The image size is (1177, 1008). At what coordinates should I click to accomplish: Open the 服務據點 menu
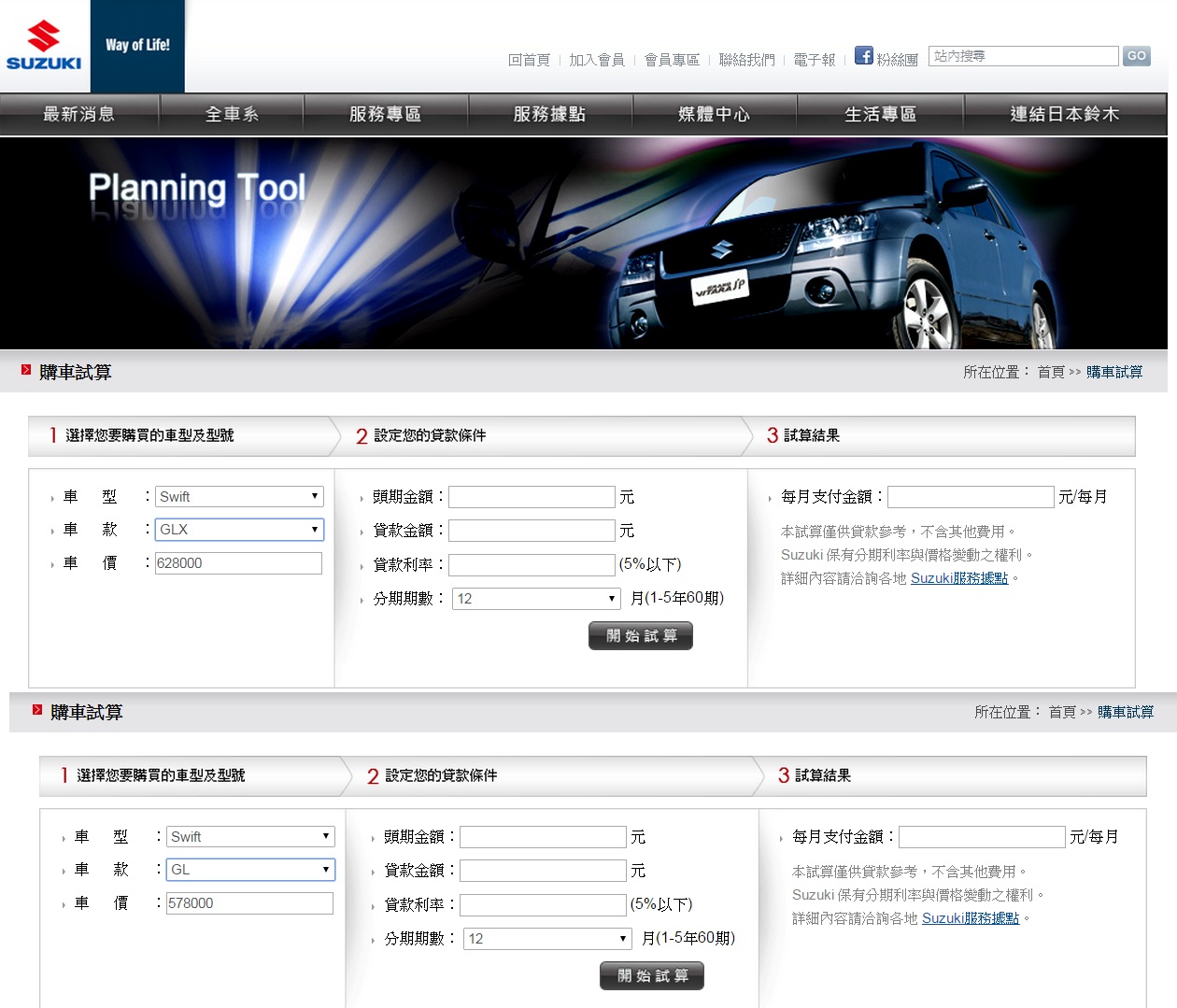coord(549,114)
